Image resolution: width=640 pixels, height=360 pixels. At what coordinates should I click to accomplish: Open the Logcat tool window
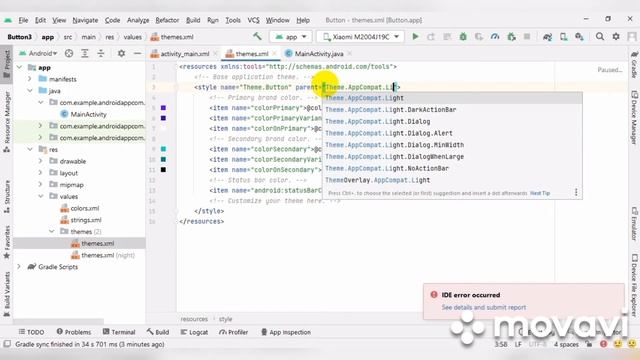[x=194, y=332]
